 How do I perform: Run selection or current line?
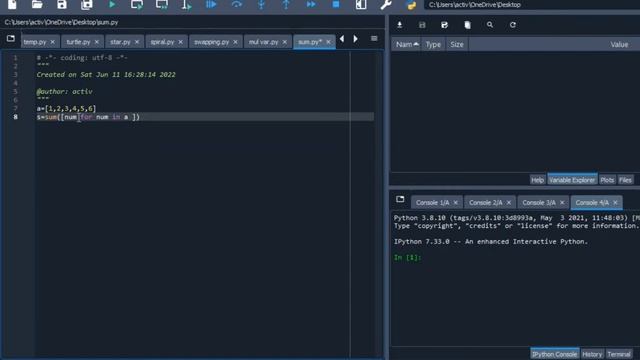click(187, 4)
